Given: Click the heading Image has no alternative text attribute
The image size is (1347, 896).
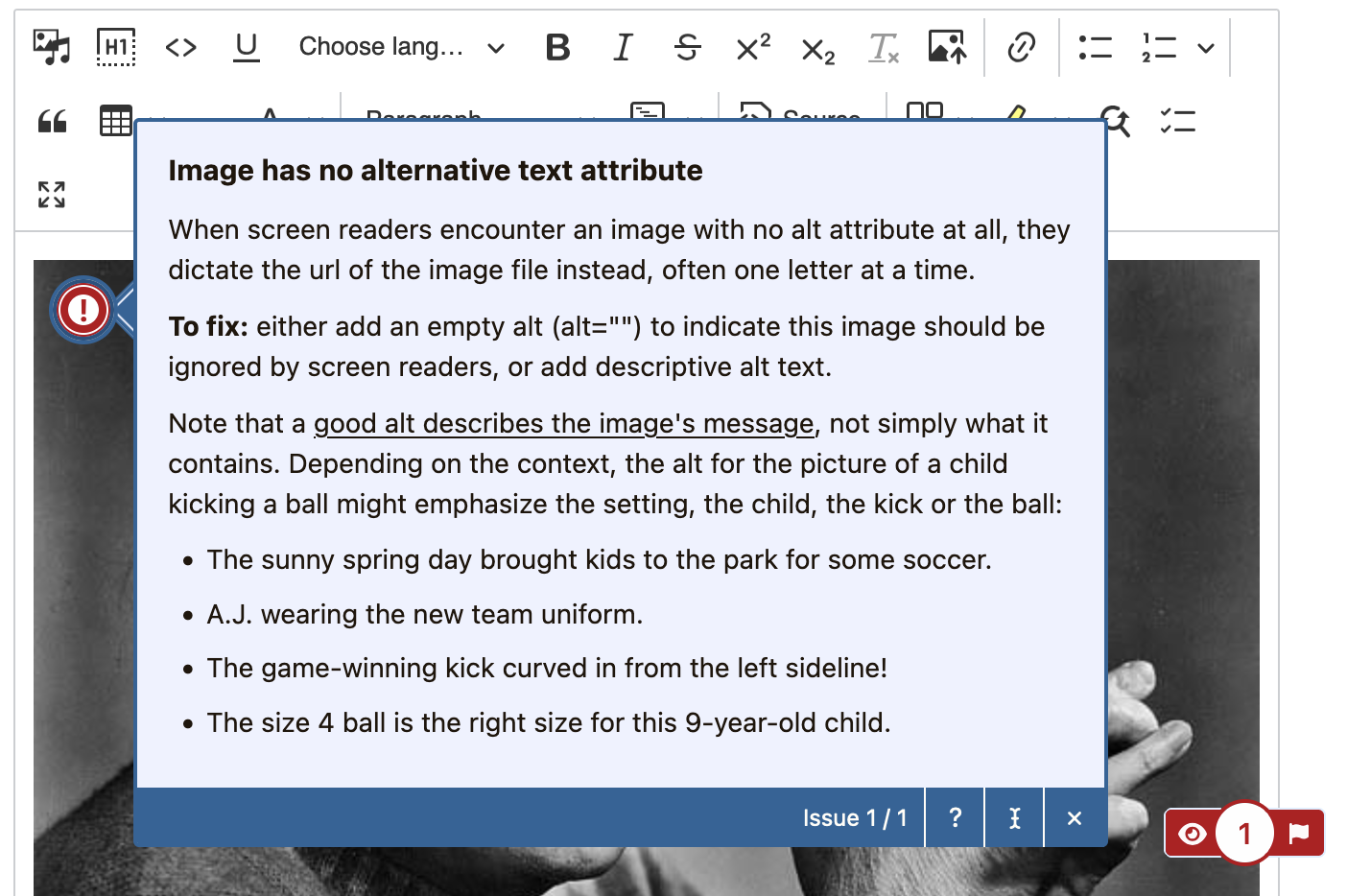Looking at the screenshot, I should [436, 170].
